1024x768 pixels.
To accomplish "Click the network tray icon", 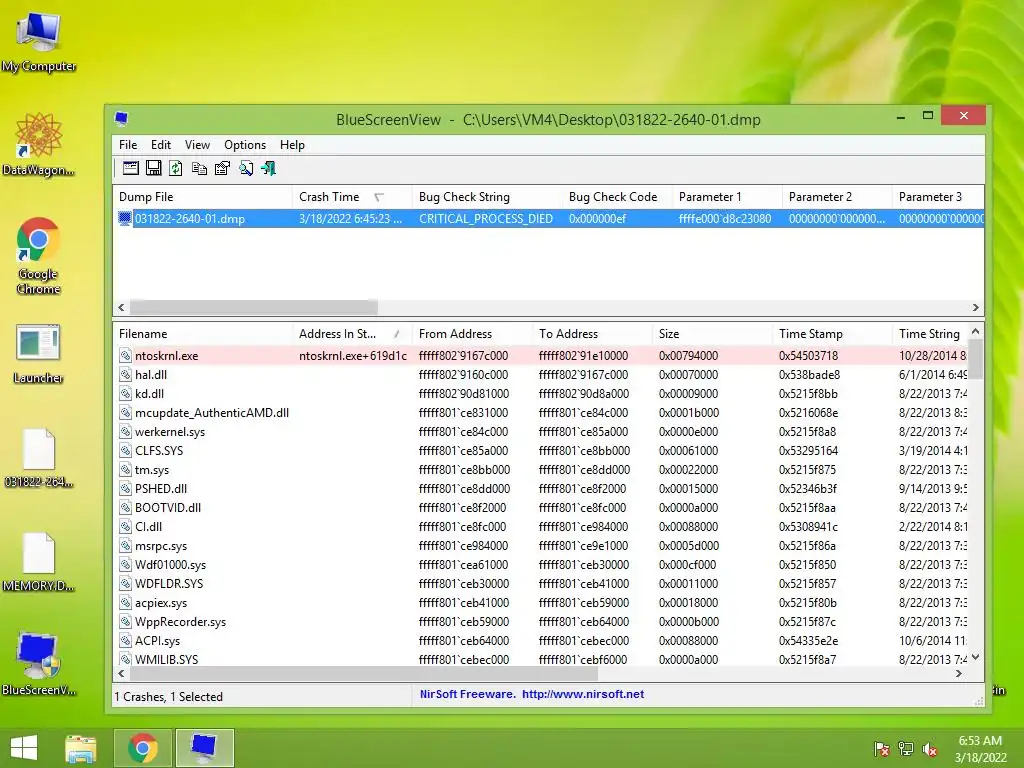I will coord(906,749).
